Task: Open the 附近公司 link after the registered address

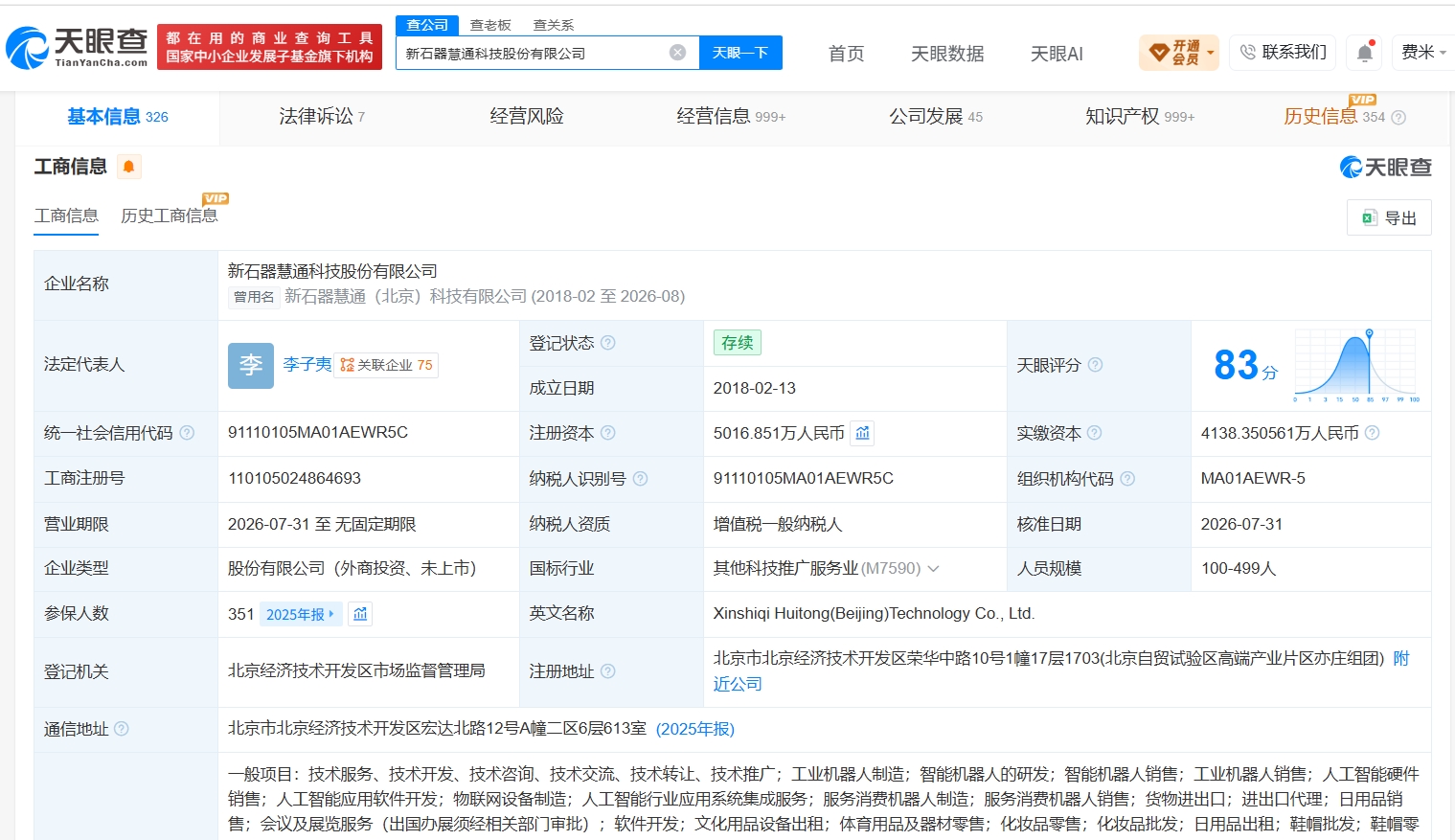Action: pyautogui.click(x=738, y=684)
